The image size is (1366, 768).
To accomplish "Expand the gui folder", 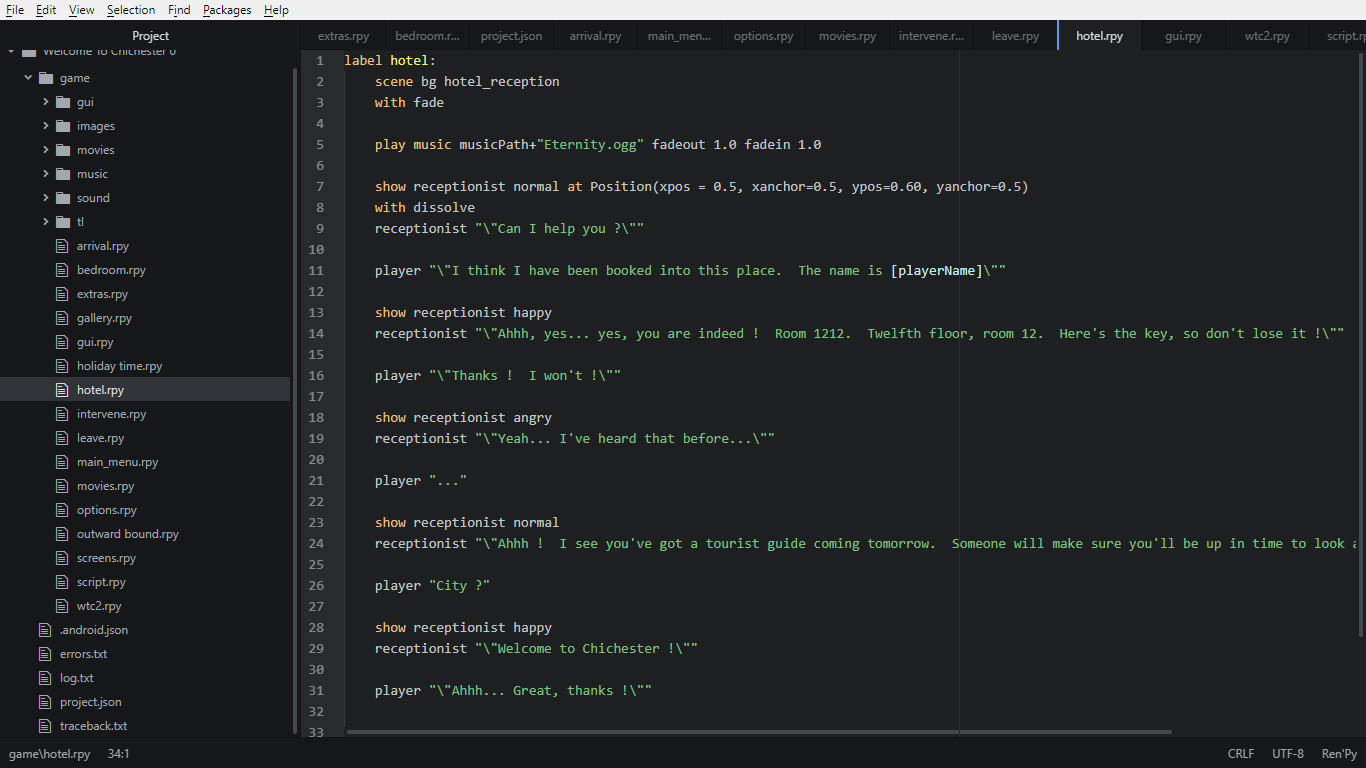I will coord(44,101).
